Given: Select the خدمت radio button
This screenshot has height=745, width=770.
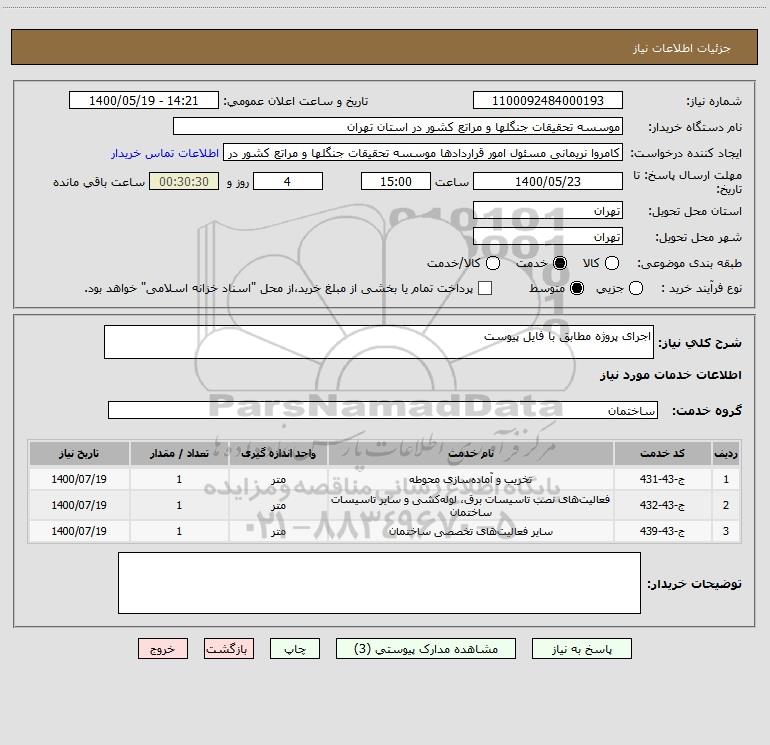Looking at the screenshot, I should [560, 263].
